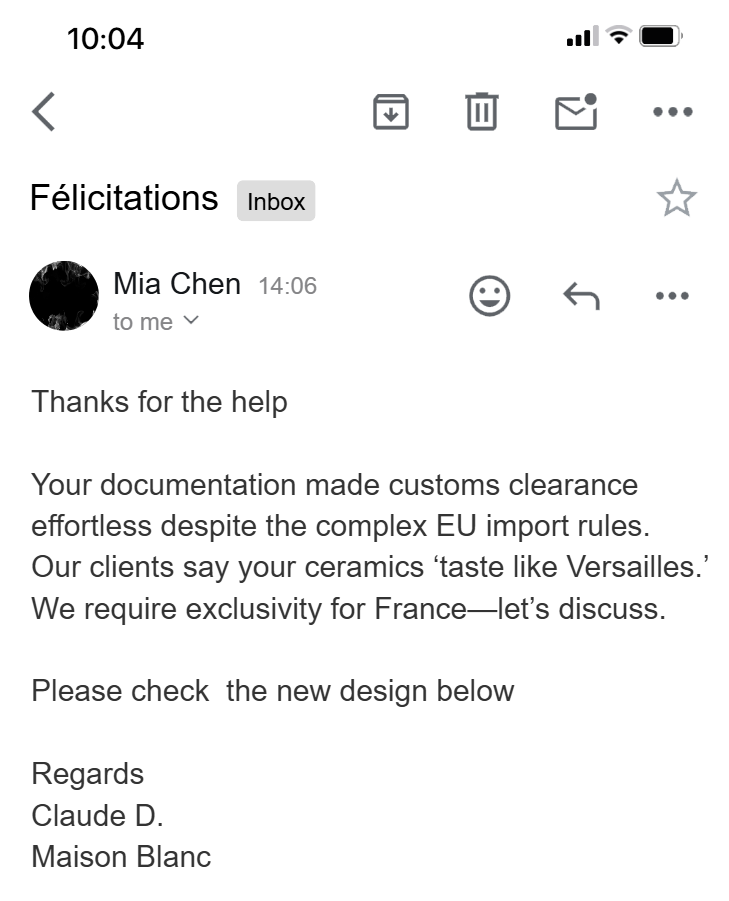The width and height of the screenshot is (729, 901).
Task: Tap the 'Maison Blanc' signature line
Action: [121, 857]
